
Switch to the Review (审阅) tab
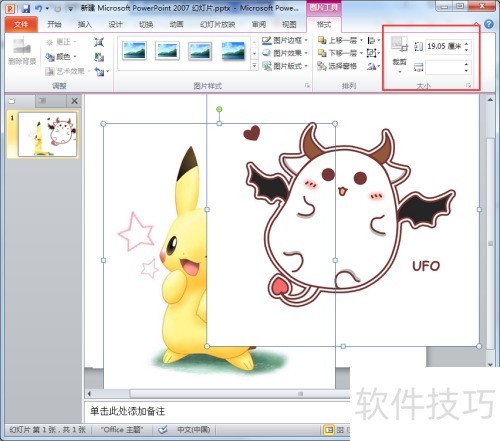pos(259,24)
